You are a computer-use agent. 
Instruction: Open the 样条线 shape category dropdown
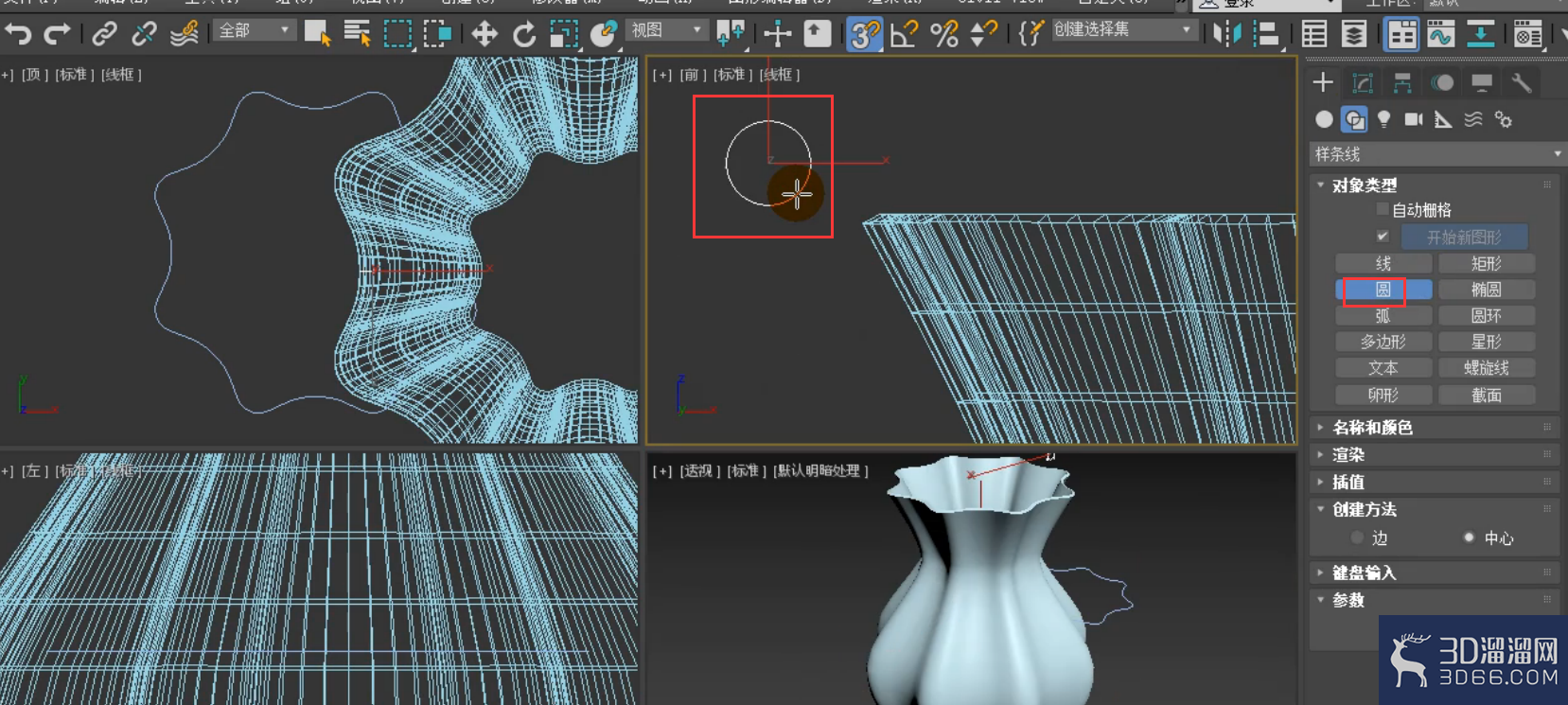[x=1436, y=154]
